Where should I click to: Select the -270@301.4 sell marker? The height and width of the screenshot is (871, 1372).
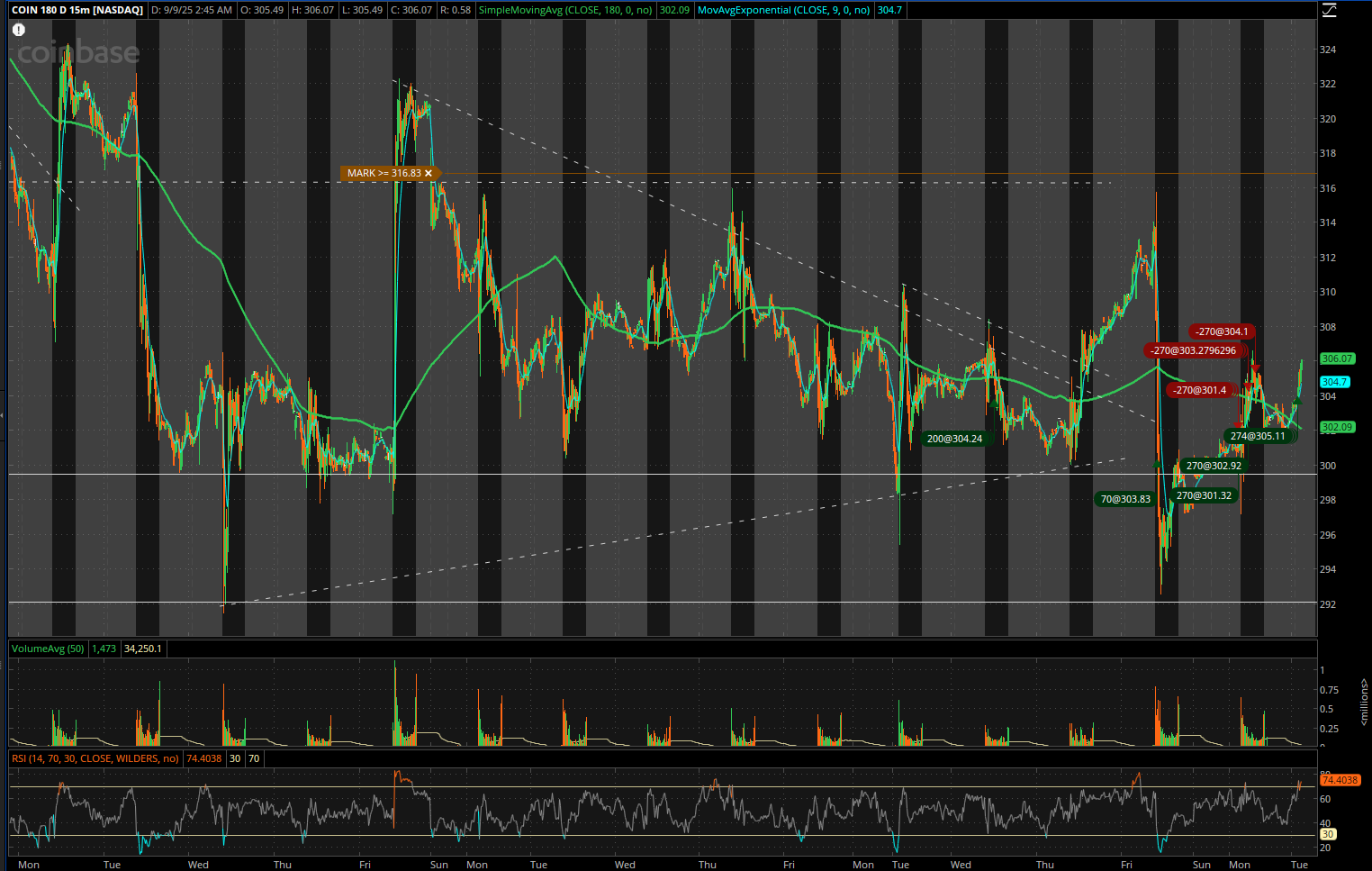click(1199, 390)
